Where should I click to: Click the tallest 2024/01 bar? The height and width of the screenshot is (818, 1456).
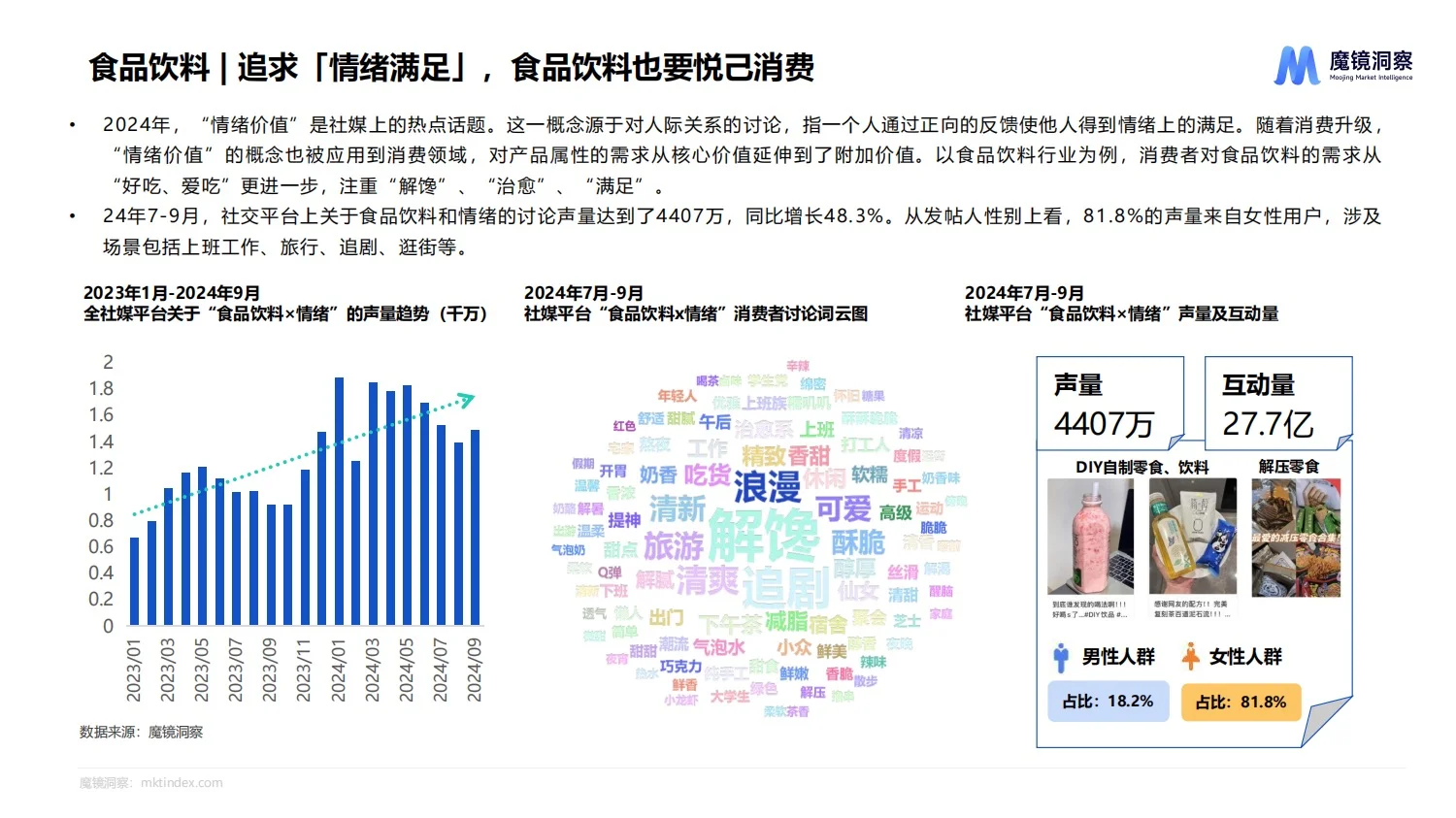[x=338, y=500]
